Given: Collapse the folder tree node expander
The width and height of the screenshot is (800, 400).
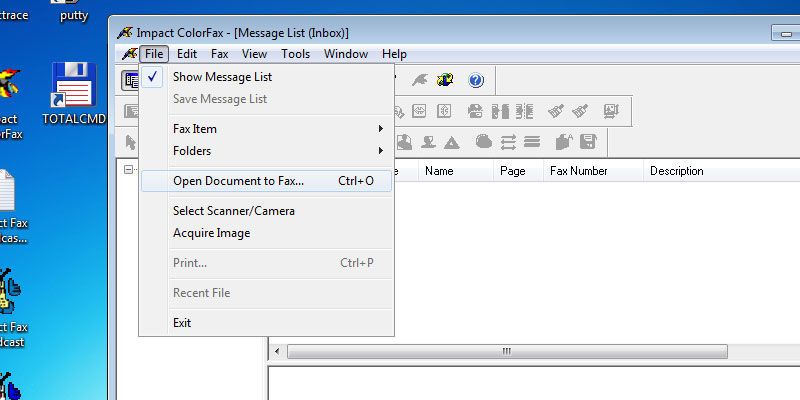Looking at the screenshot, I should point(128,171).
